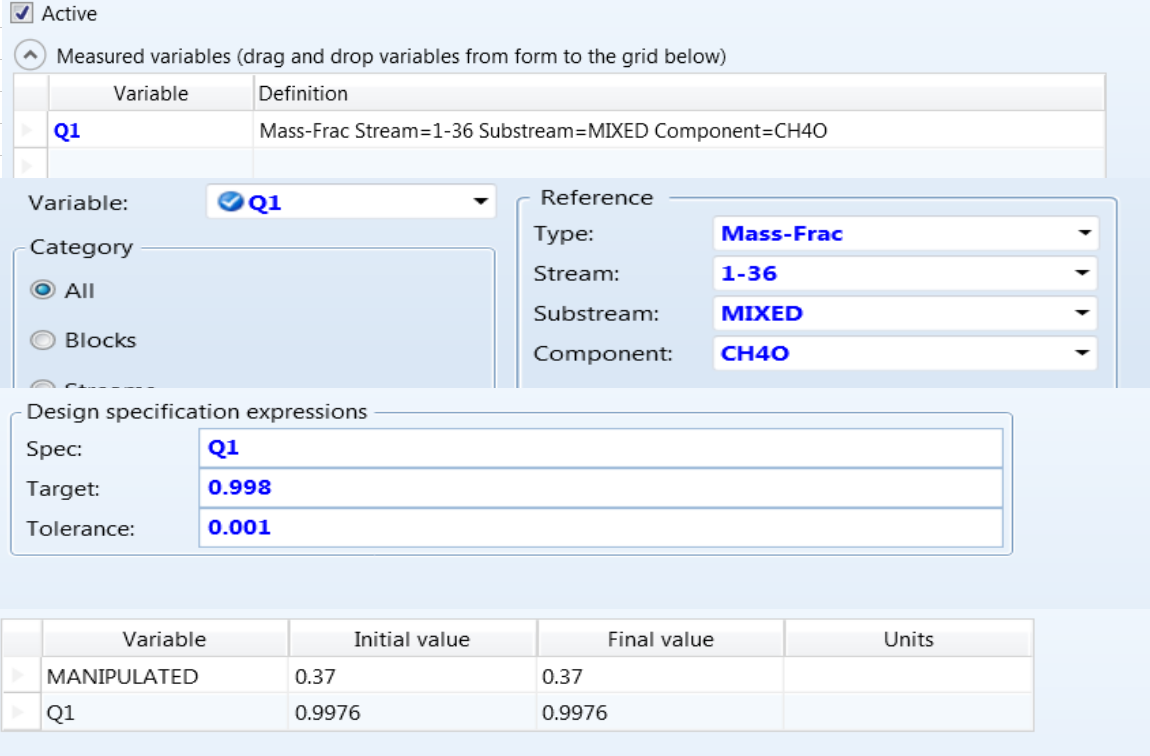Toggle the Active checkbox
1150x756 pixels.
point(25,14)
